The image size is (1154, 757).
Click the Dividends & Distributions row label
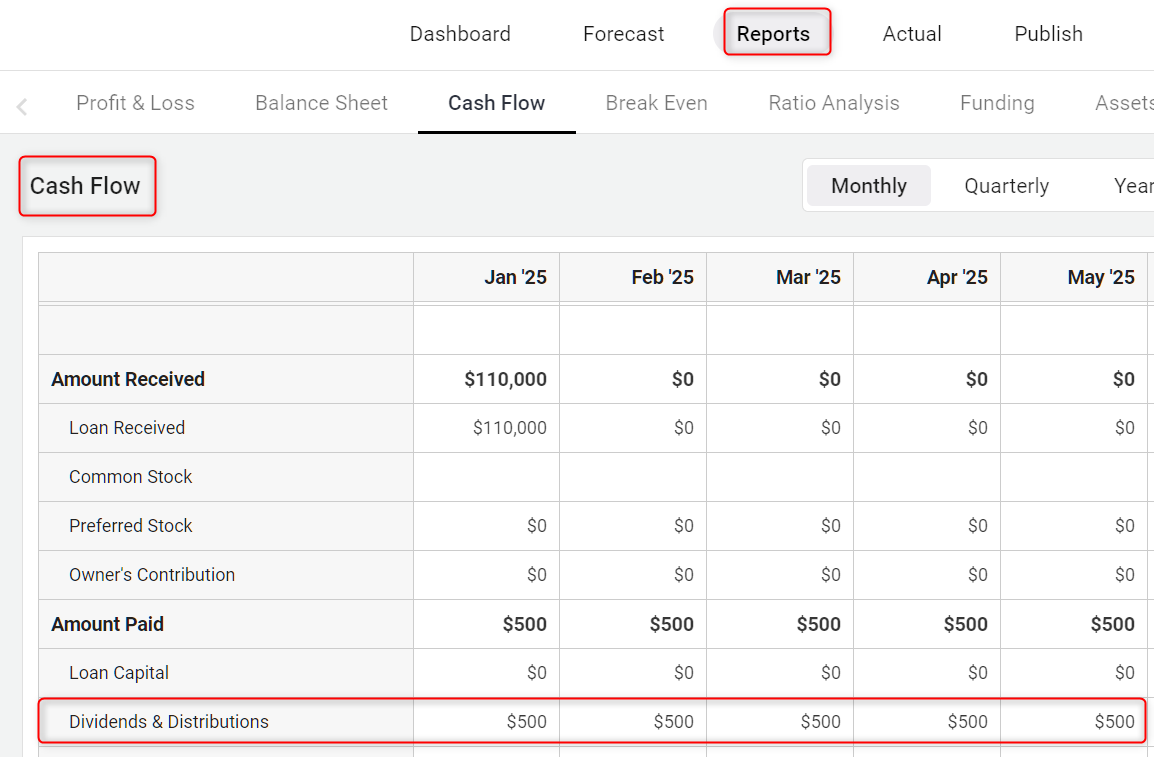click(x=169, y=722)
